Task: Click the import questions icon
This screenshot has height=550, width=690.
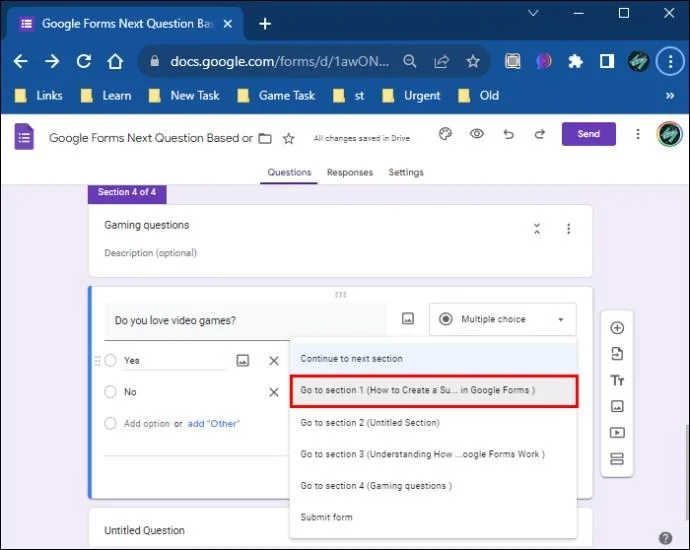Action: [x=617, y=354]
